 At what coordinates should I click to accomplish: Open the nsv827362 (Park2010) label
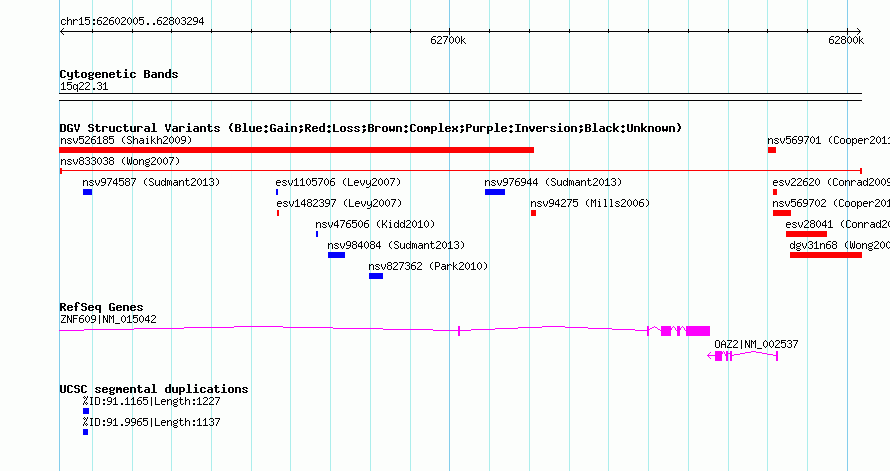coord(428,266)
